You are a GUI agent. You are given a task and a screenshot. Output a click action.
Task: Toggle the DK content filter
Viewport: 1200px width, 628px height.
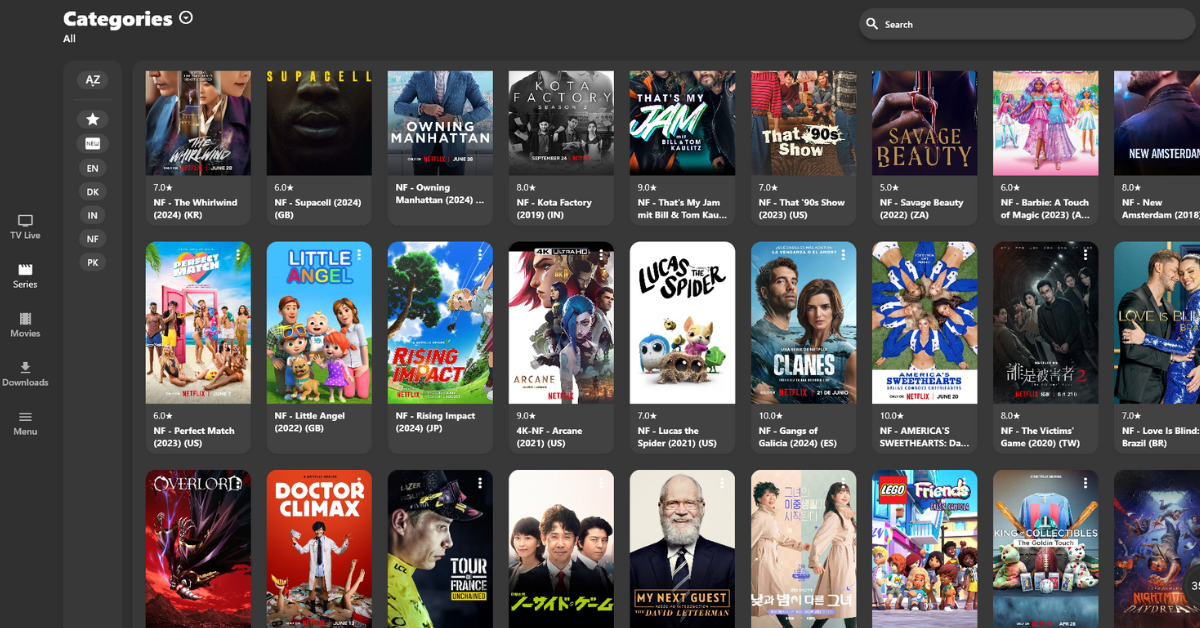(91, 191)
